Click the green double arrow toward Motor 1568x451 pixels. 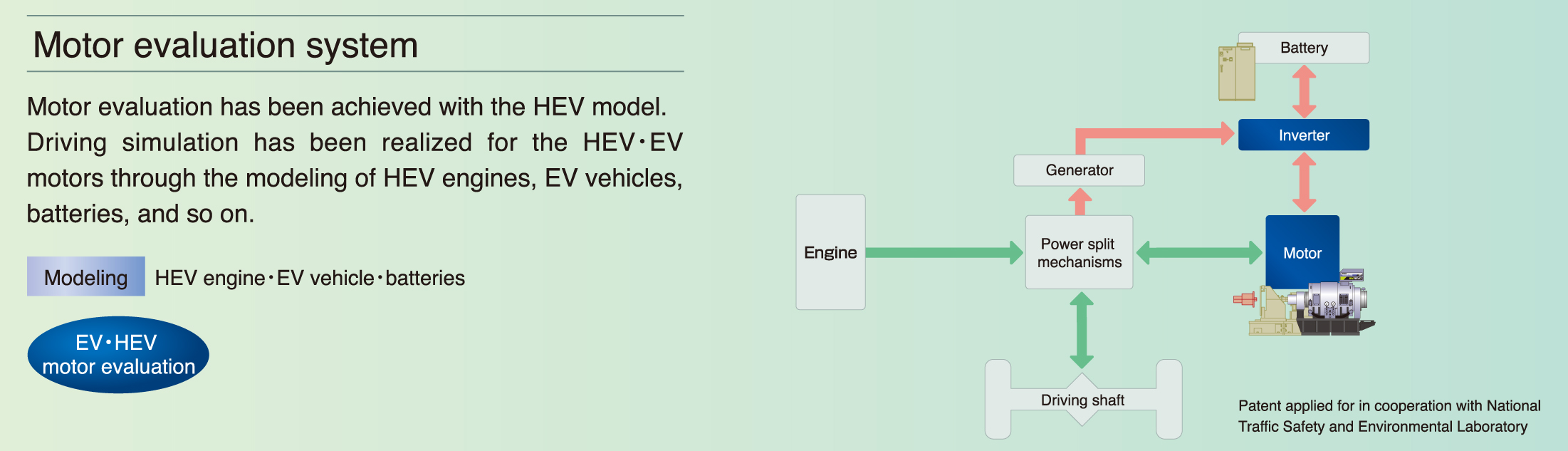pyautogui.click(x=1199, y=252)
